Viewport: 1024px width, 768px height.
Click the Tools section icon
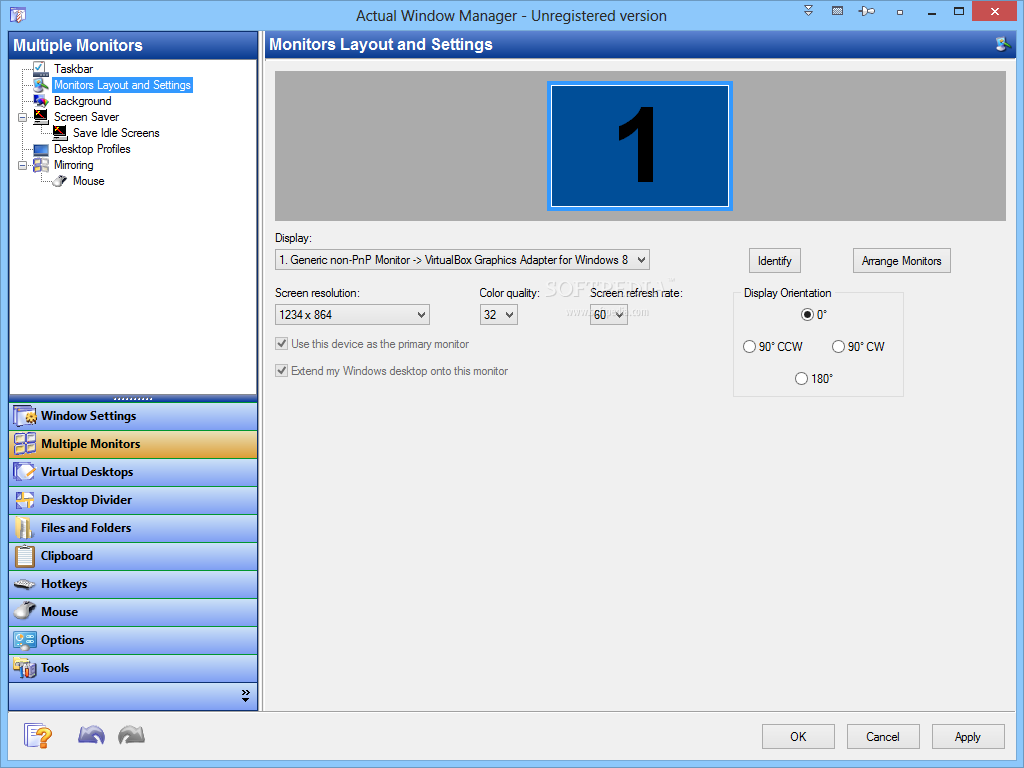(x=25, y=668)
